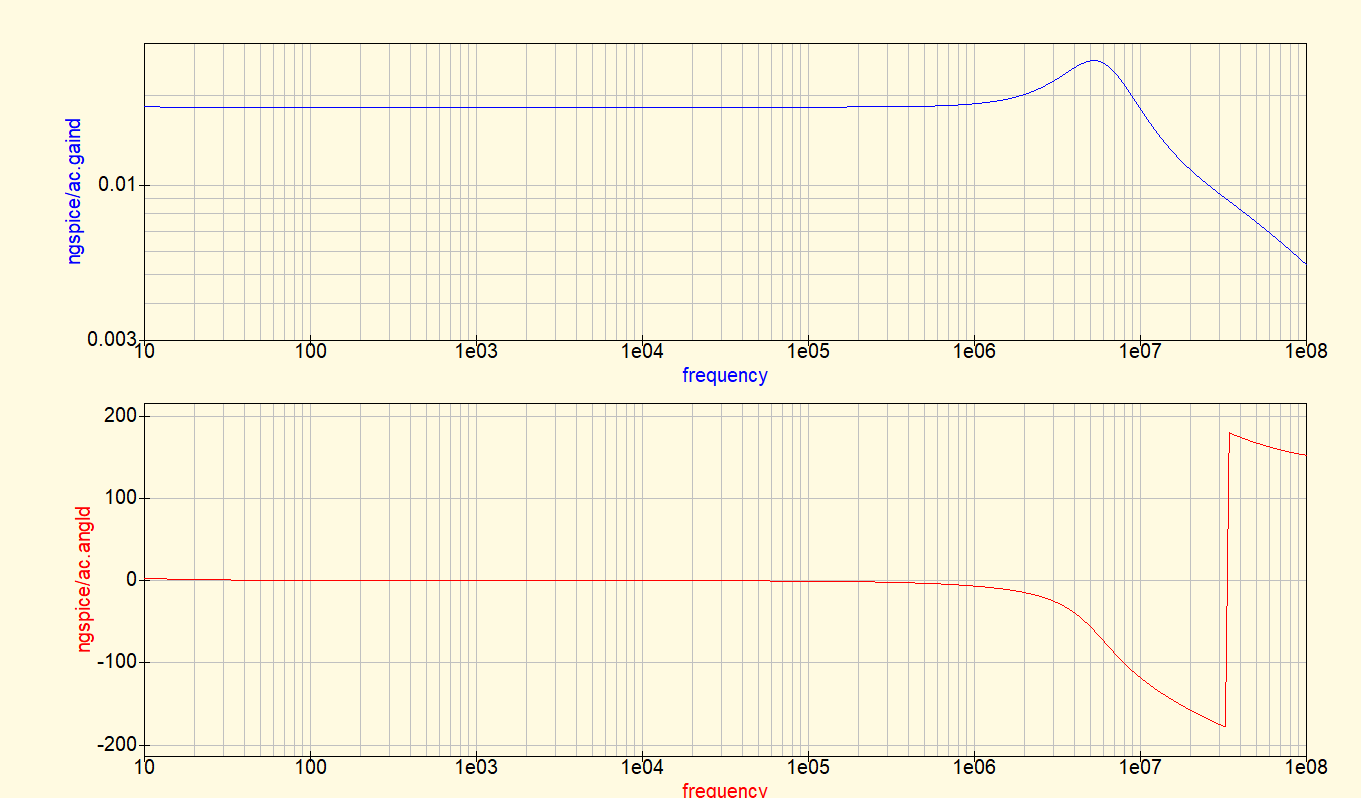Click the red phase curve minimum near -180

coord(1223,726)
